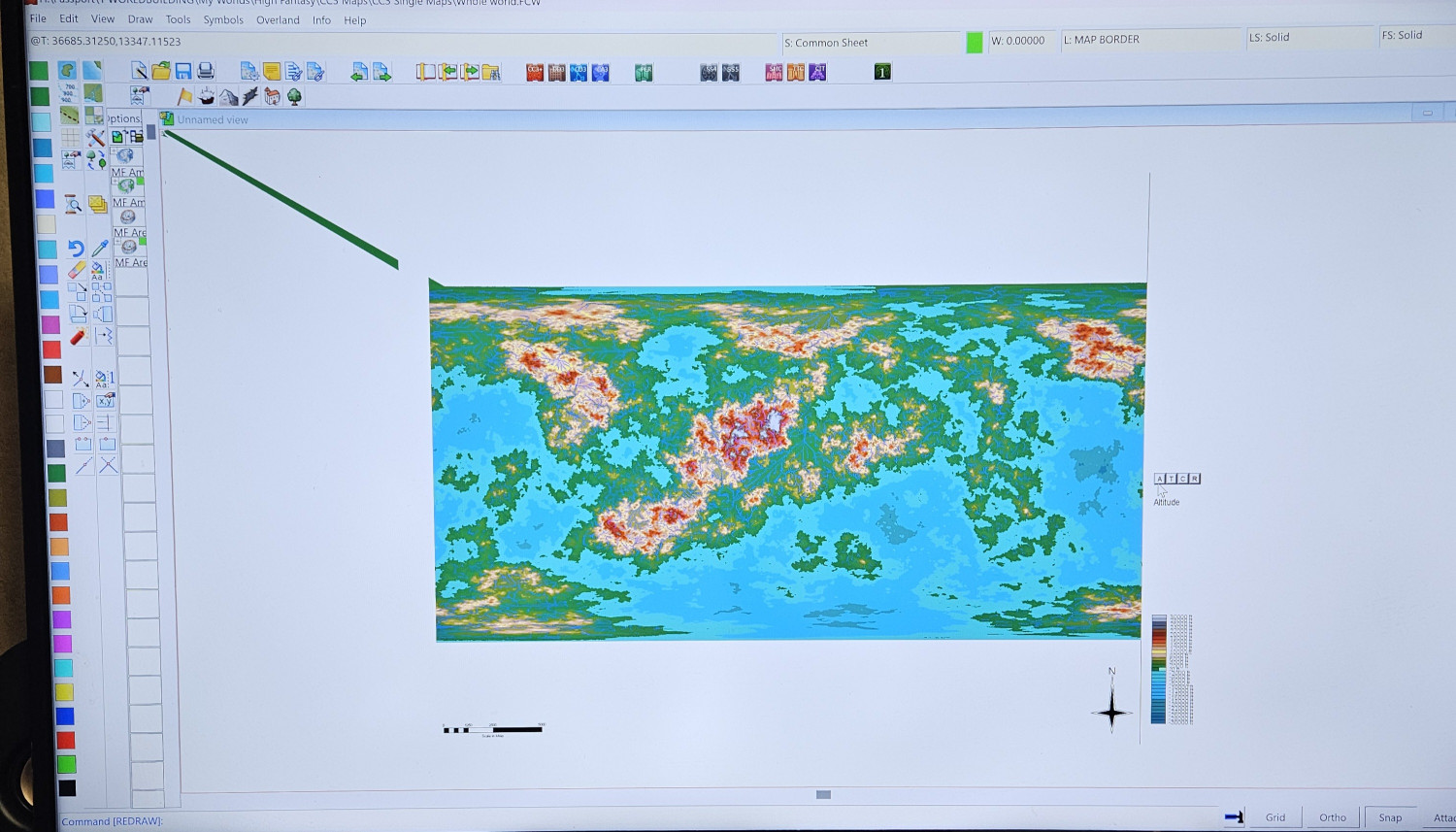The height and width of the screenshot is (832, 1456).
Task: Select the mountain symbols icon
Action: point(228,96)
